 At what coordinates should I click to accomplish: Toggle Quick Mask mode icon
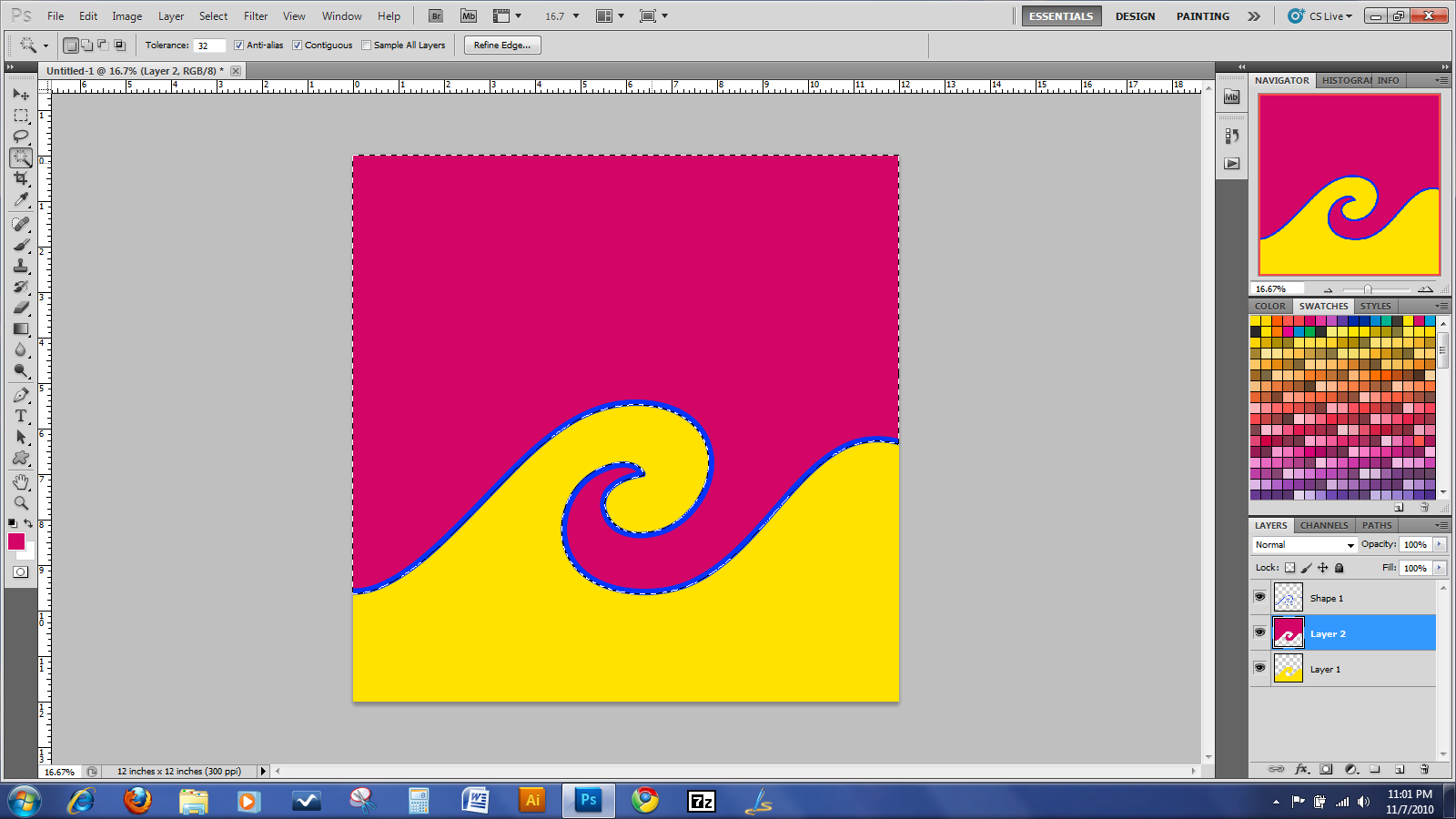pyautogui.click(x=21, y=572)
